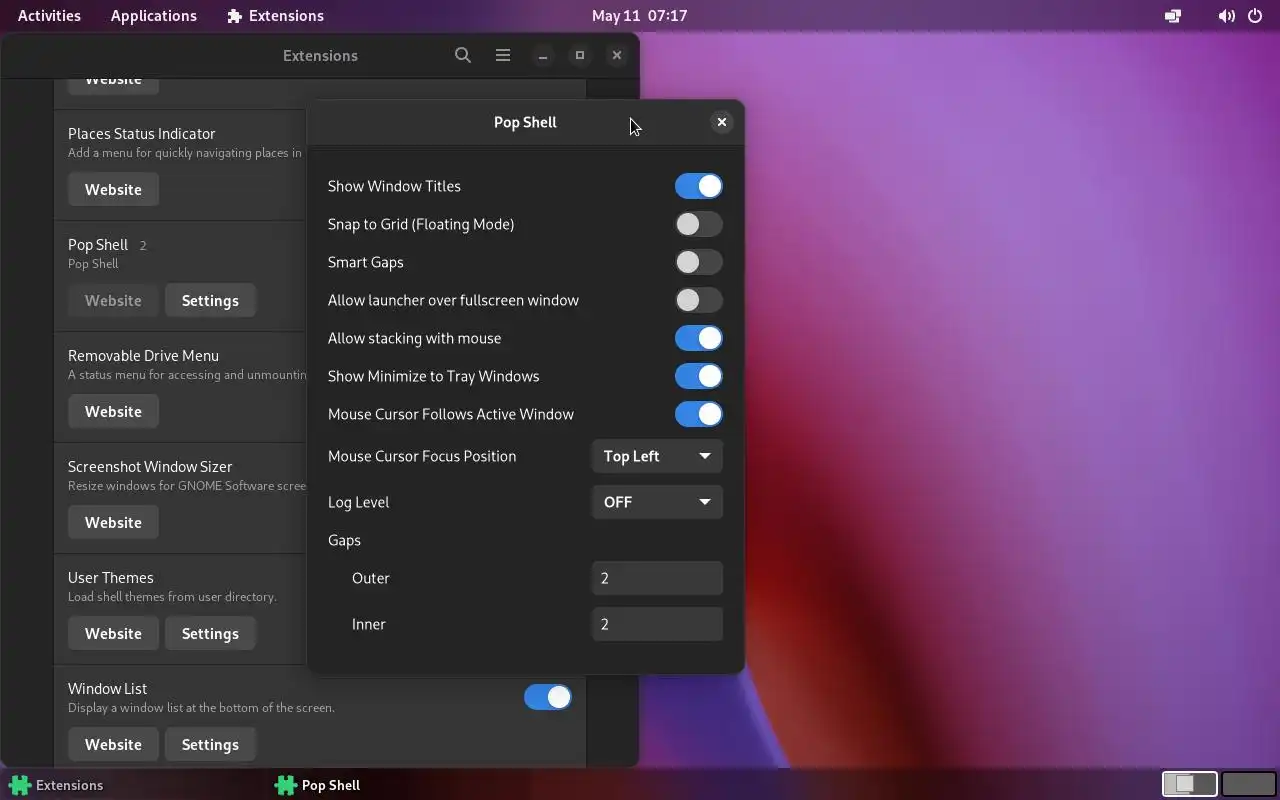Open Places Status Indicator Website
Viewport: 1280px width, 800px height.
(113, 189)
